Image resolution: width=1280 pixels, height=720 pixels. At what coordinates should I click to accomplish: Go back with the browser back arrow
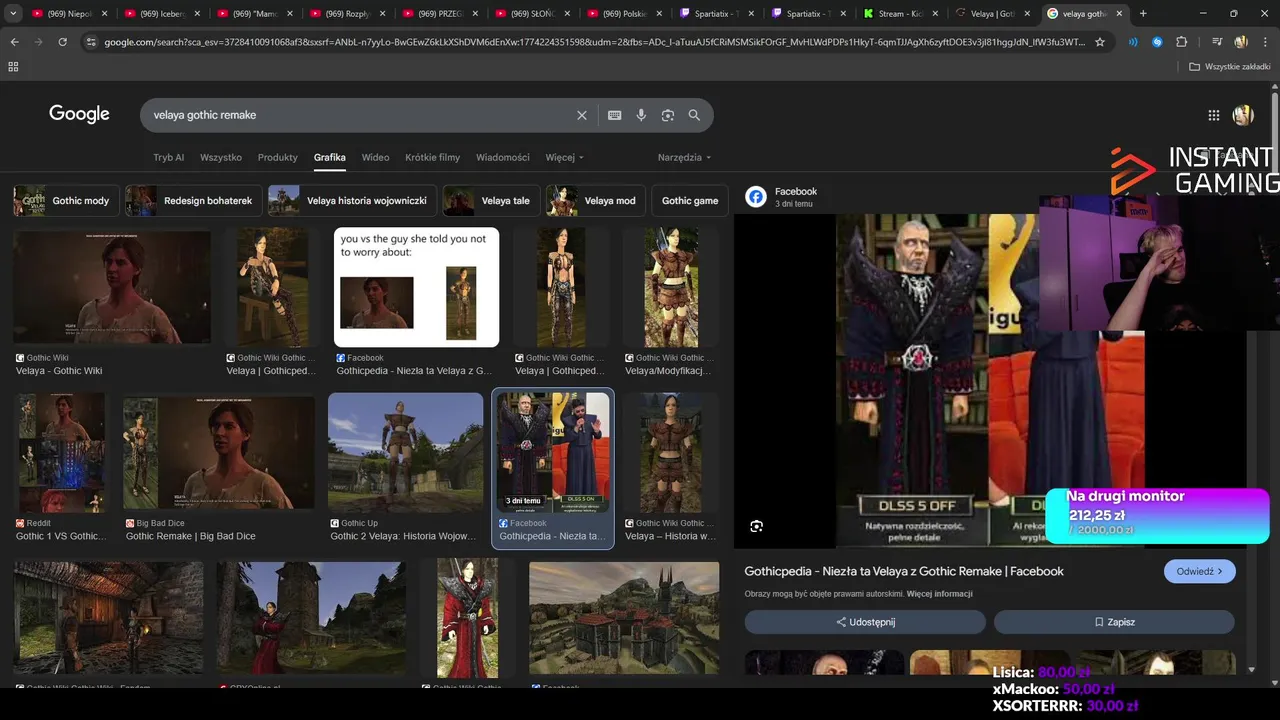coord(14,42)
